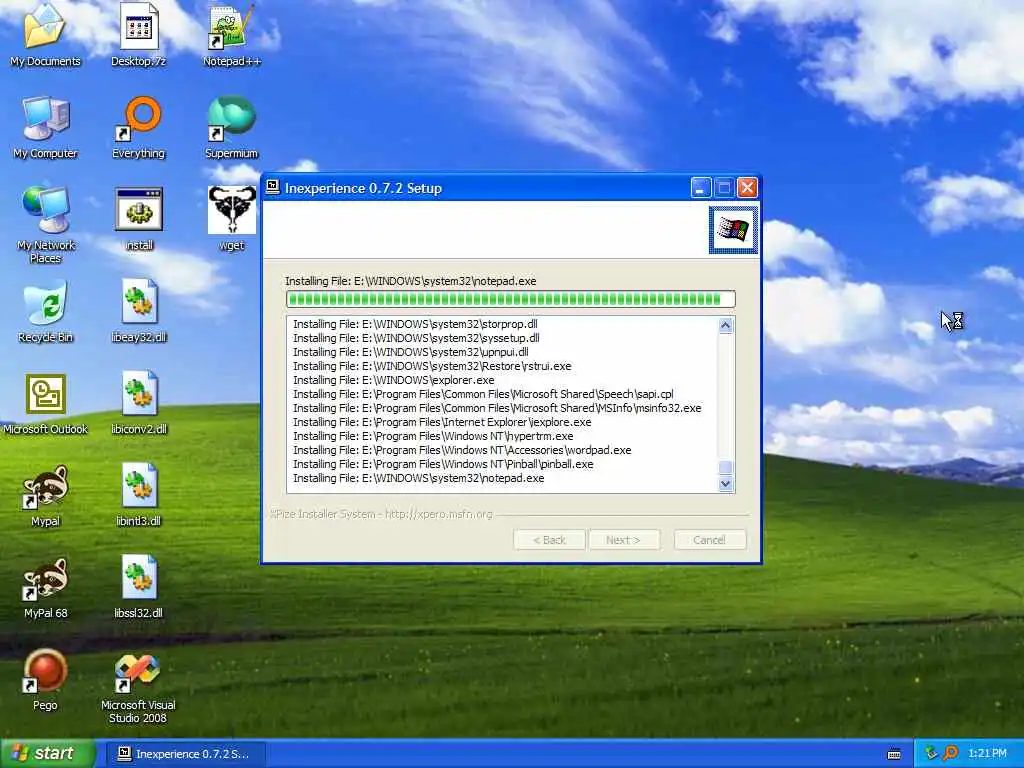This screenshot has width=1024, height=768.
Task: Select the wget desktop icon
Action: (231, 219)
